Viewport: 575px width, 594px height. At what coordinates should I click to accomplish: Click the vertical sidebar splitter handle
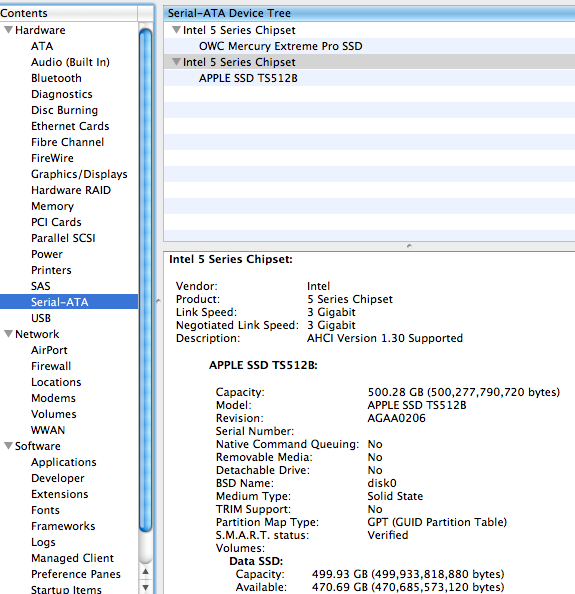[x=158, y=301]
